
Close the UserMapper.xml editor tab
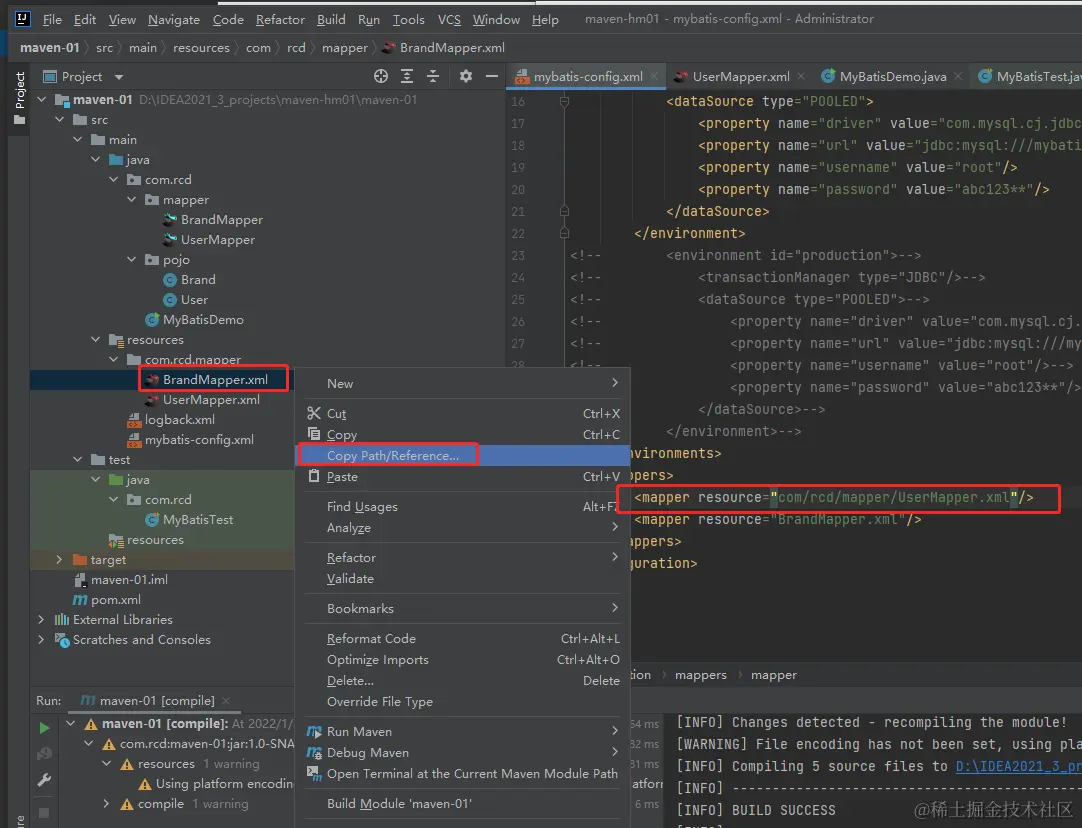[x=800, y=76]
